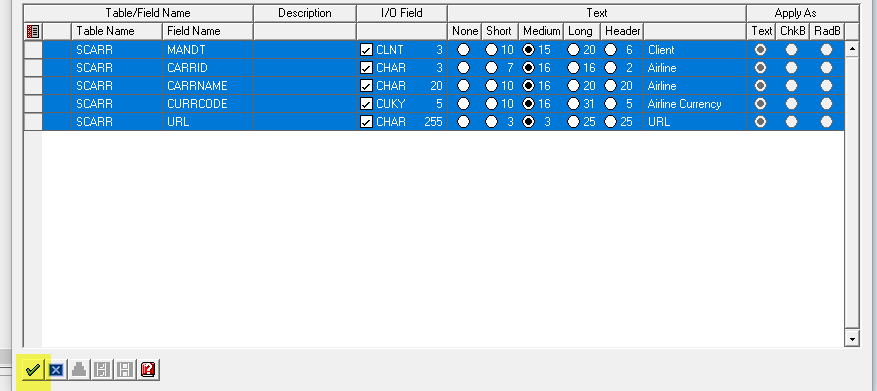Click the CUKY data type cell
Image resolution: width=877 pixels, height=391 pixels.
(x=390, y=103)
